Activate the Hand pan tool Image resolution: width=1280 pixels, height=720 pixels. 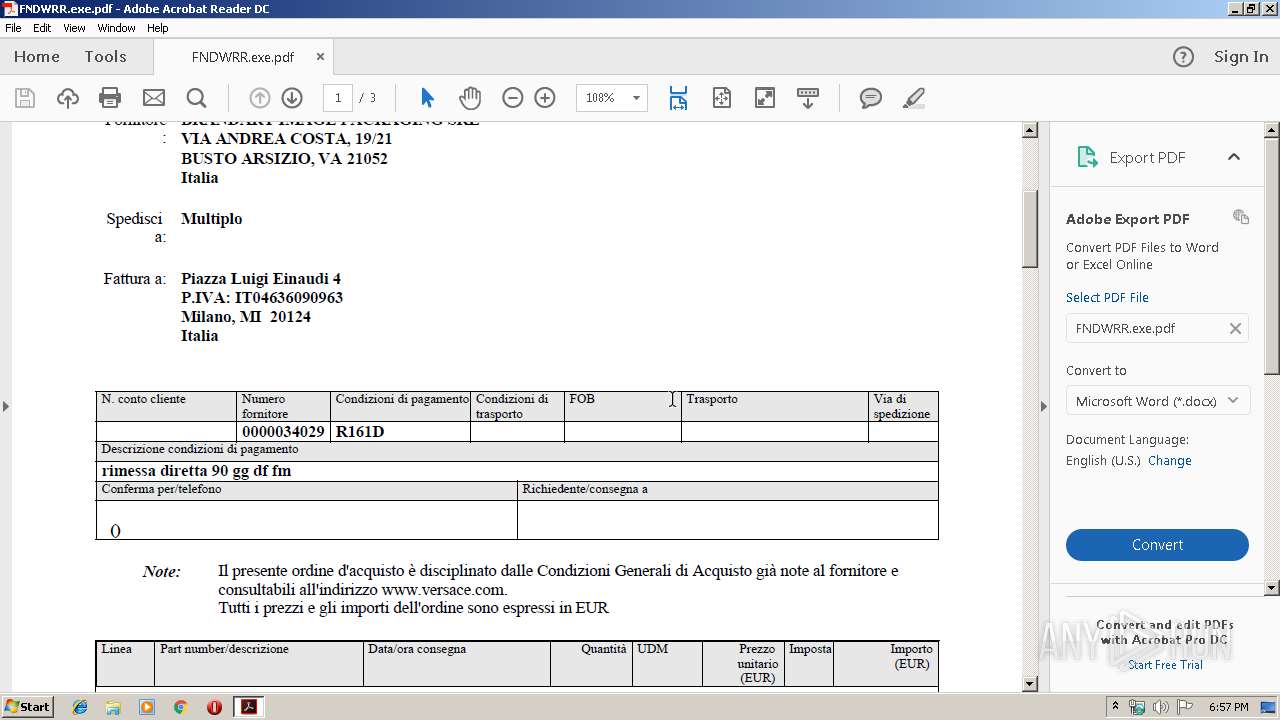click(470, 98)
